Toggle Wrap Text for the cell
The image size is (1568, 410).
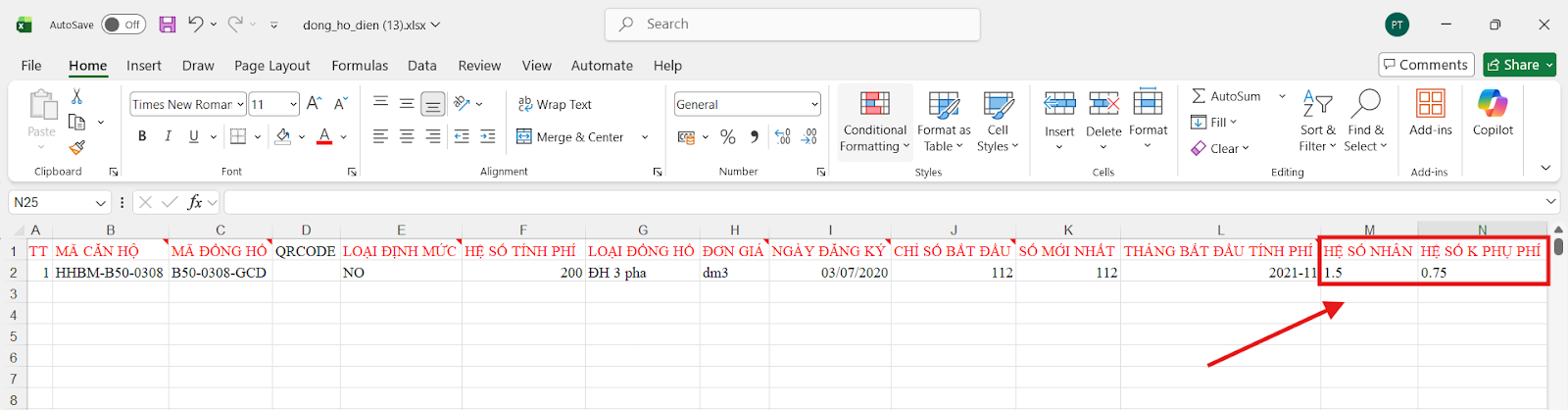point(555,104)
